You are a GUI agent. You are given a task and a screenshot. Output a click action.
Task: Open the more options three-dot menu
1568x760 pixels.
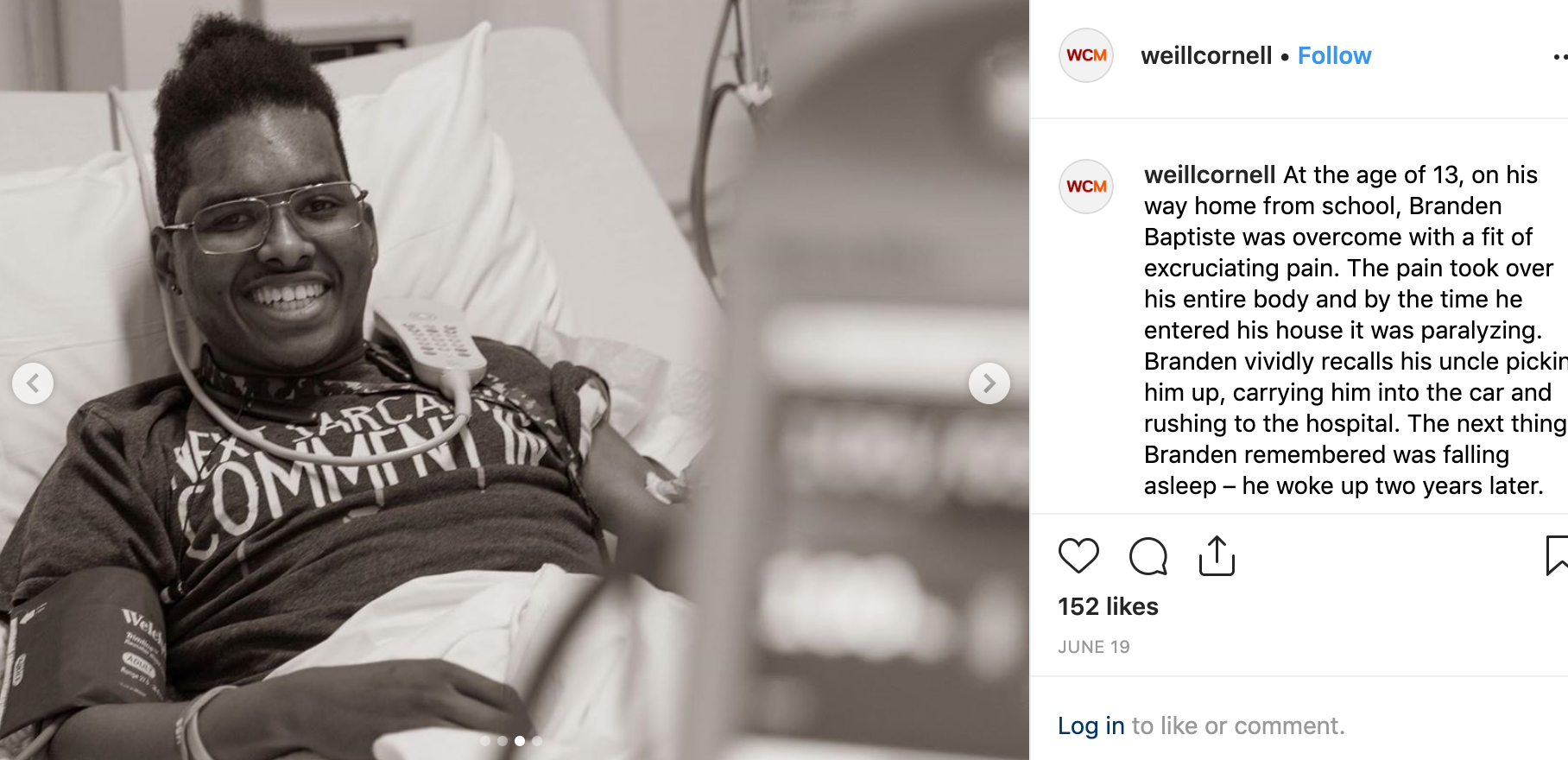tap(1560, 57)
